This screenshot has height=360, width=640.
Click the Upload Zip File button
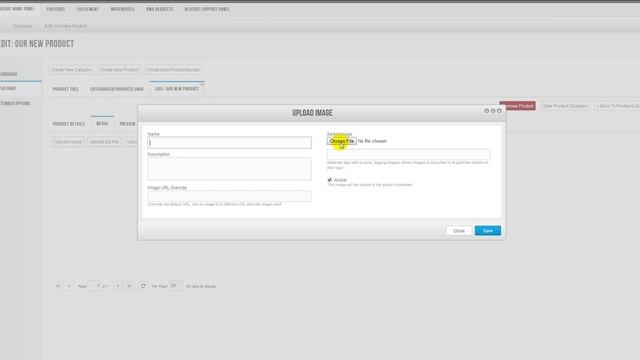coord(104,142)
